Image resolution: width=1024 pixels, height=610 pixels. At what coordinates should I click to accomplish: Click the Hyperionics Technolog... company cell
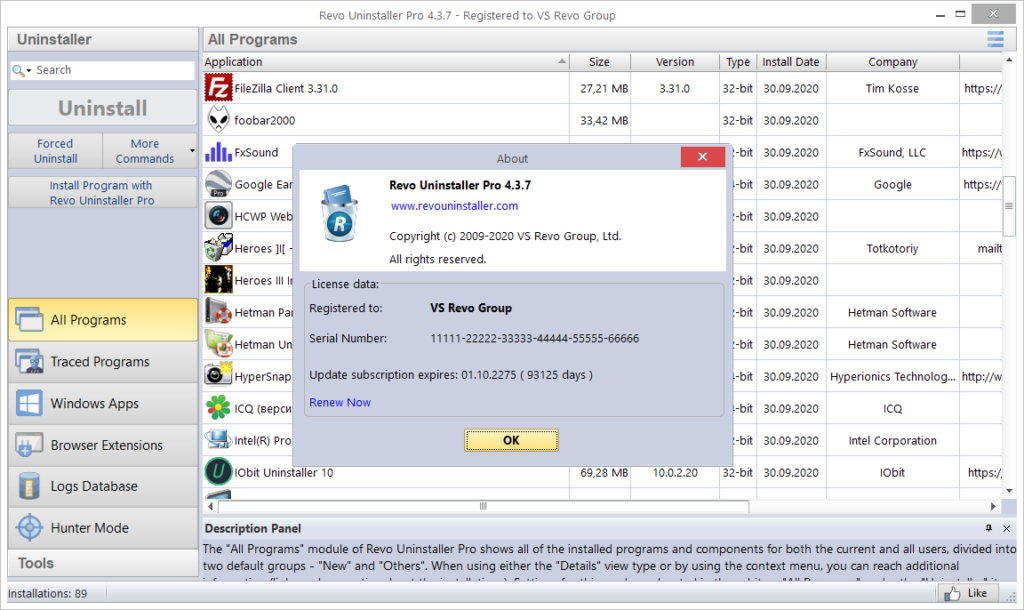pyautogui.click(x=893, y=377)
